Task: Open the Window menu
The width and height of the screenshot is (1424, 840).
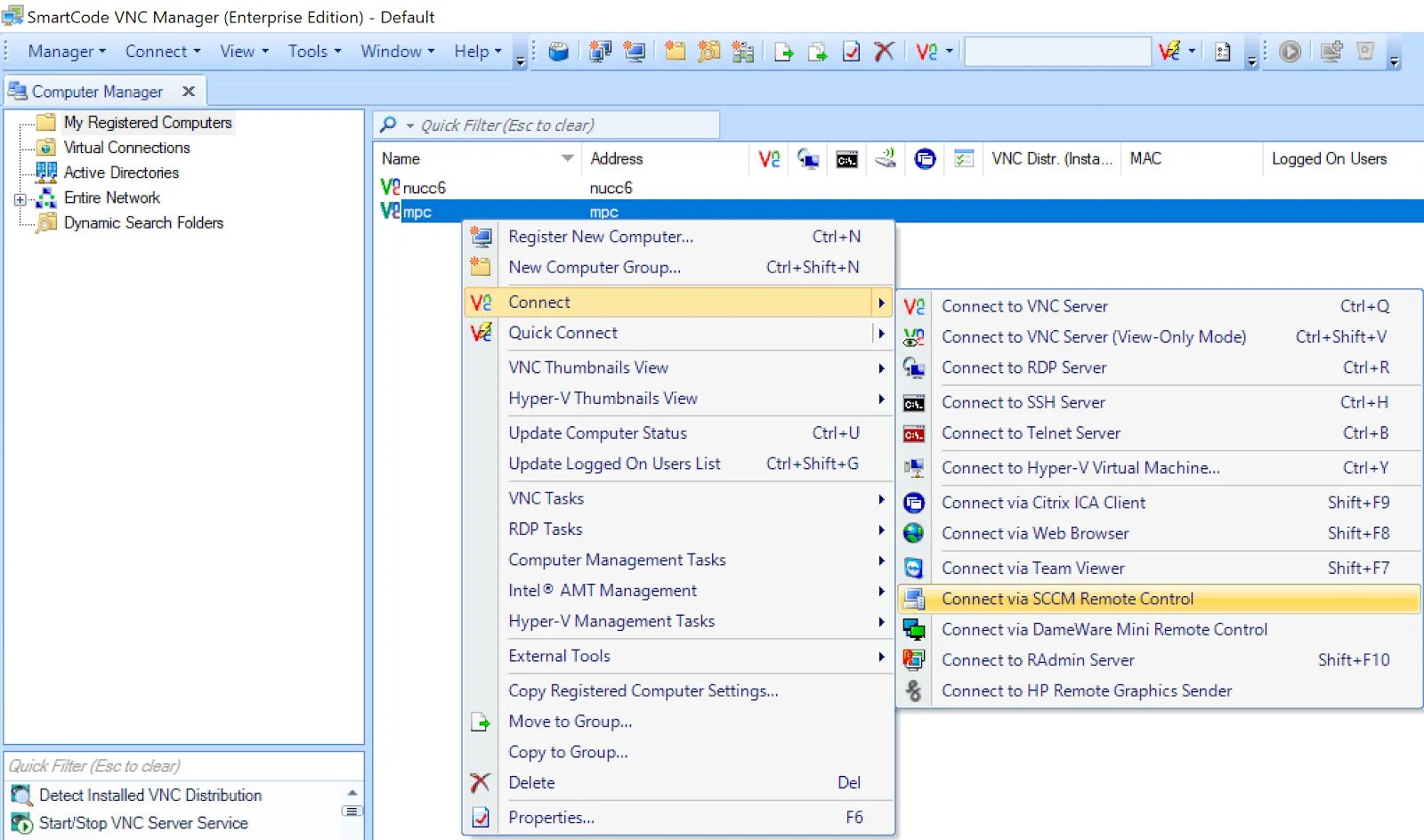Action: [397, 52]
